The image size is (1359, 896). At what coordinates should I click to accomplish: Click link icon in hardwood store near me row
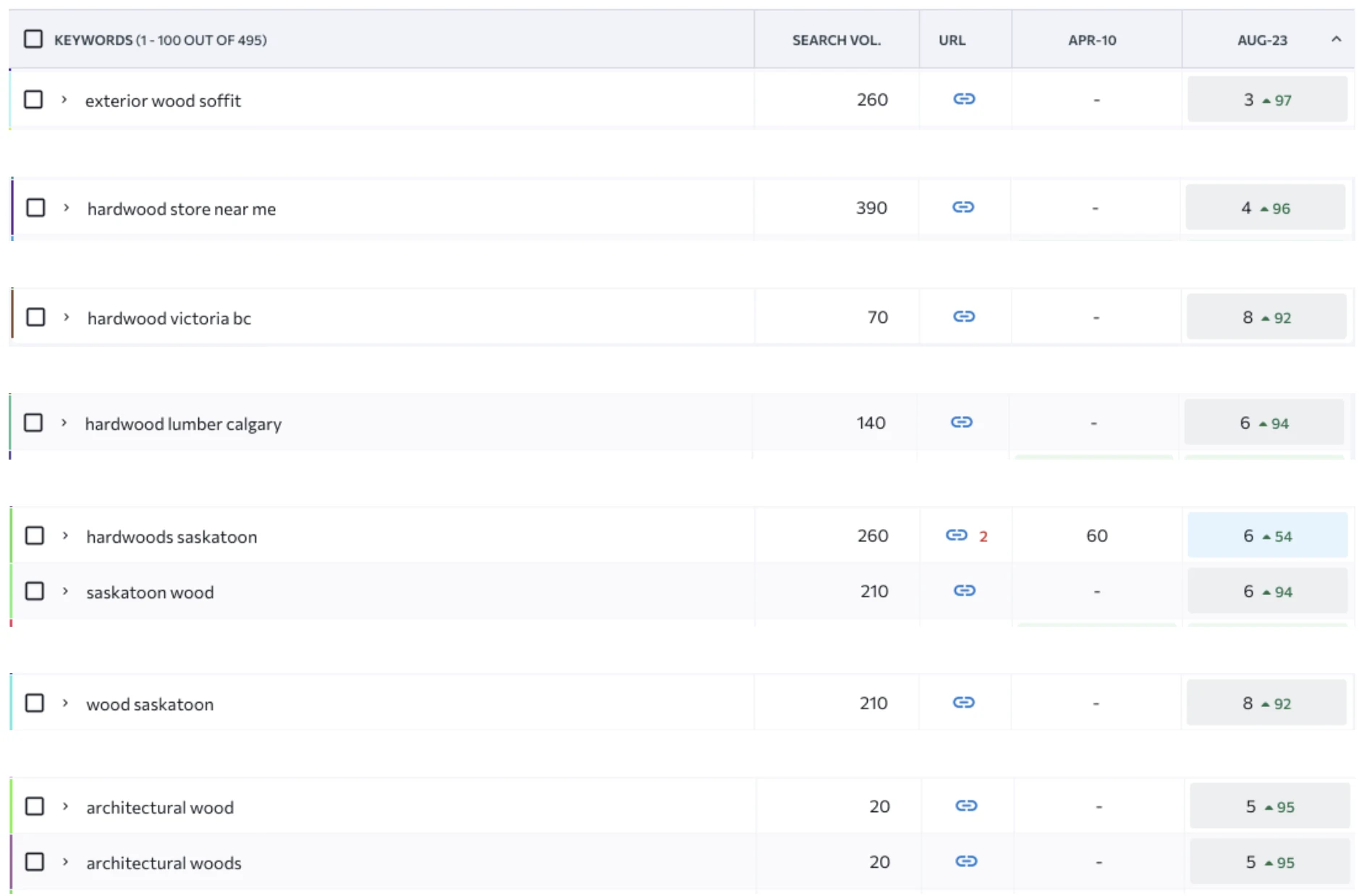[x=962, y=208]
